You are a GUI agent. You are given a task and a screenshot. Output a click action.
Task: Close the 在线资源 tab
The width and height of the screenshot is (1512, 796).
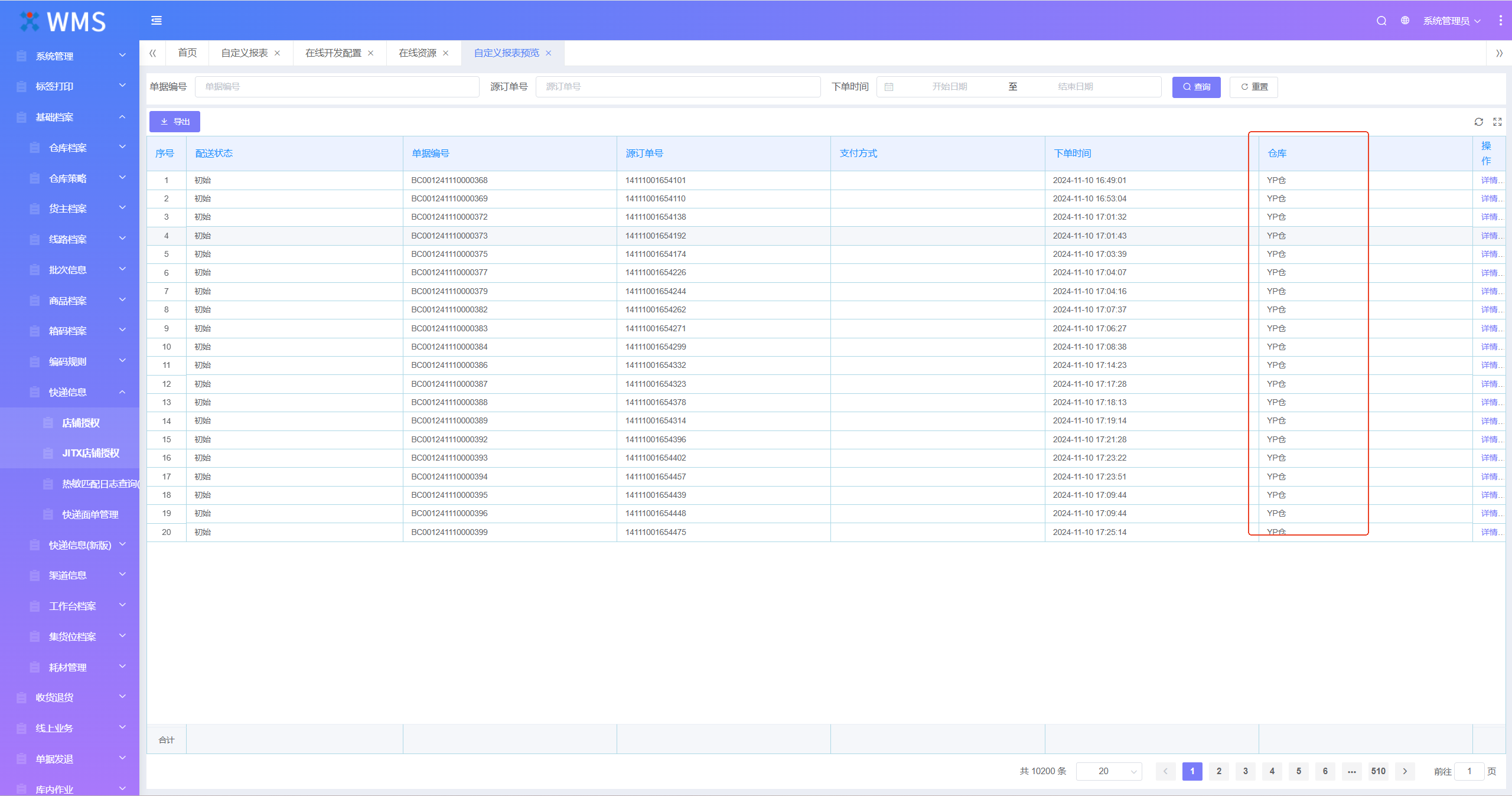pos(446,53)
